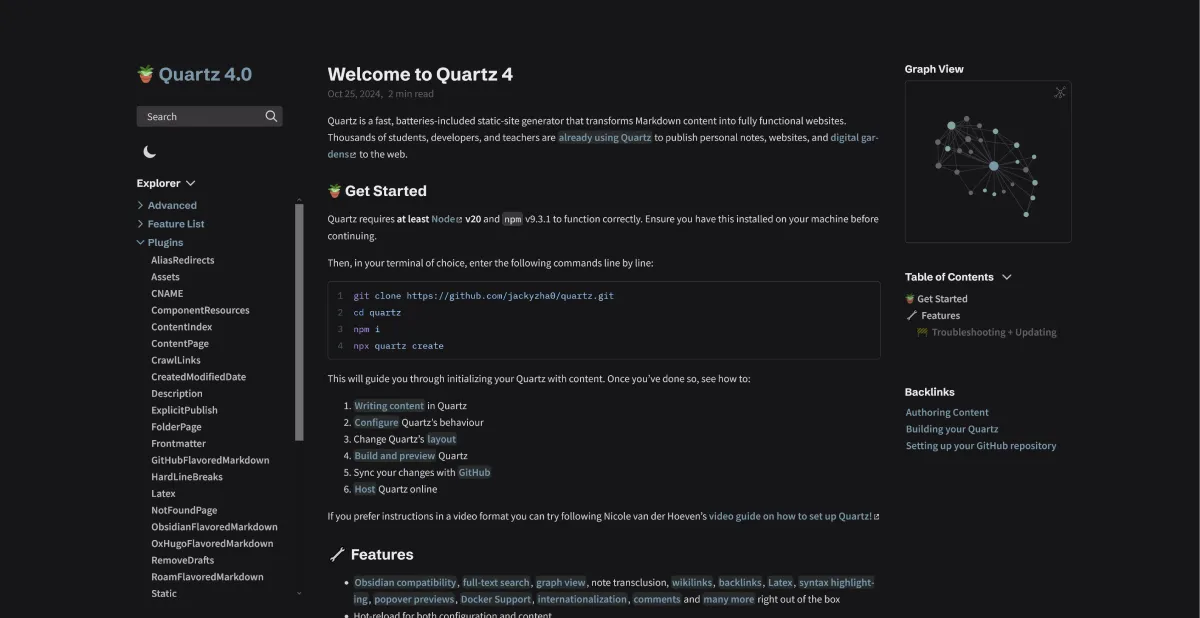Expand the Feature List folder

(x=141, y=224)
